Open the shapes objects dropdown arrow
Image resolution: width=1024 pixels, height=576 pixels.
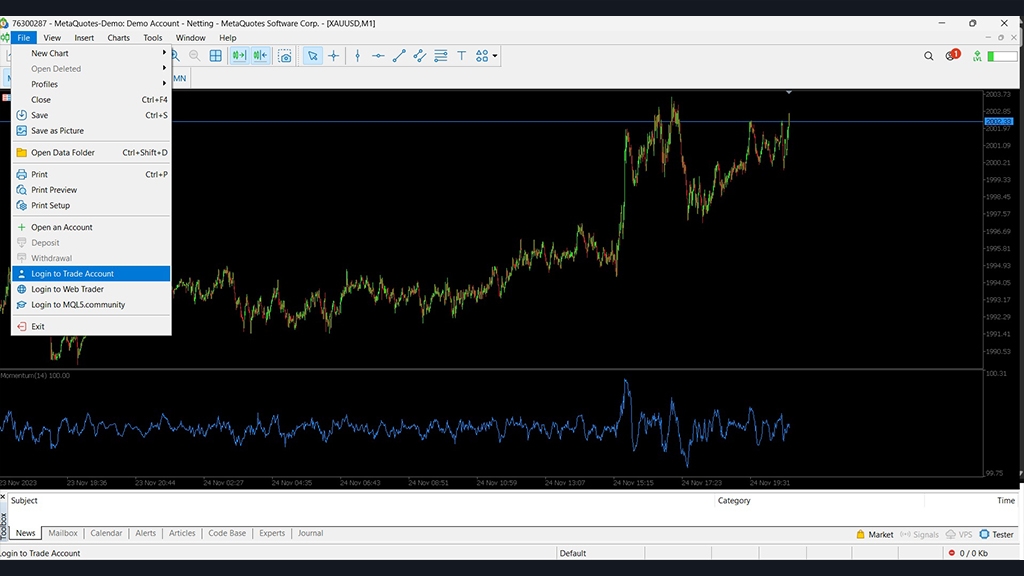pyautogui.click(x=495, y=56)
